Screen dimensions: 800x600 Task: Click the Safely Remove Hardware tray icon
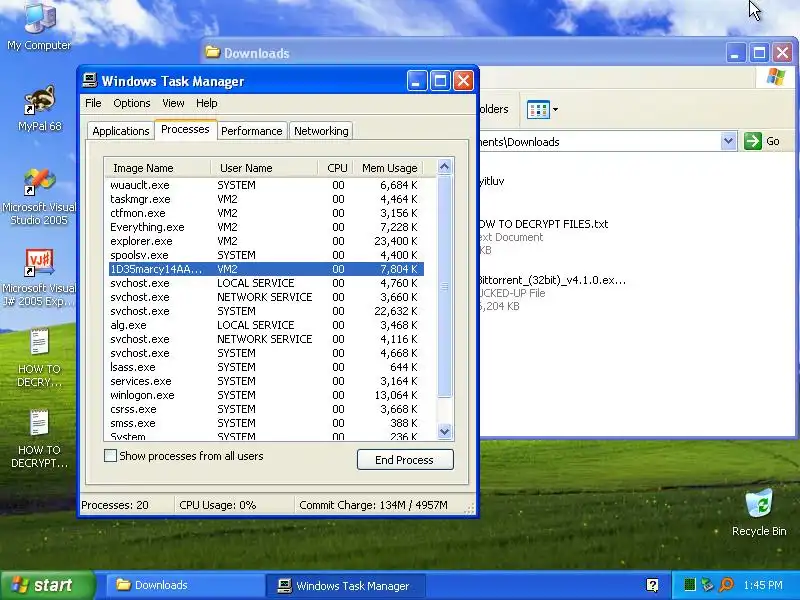(x=707, y=585)
